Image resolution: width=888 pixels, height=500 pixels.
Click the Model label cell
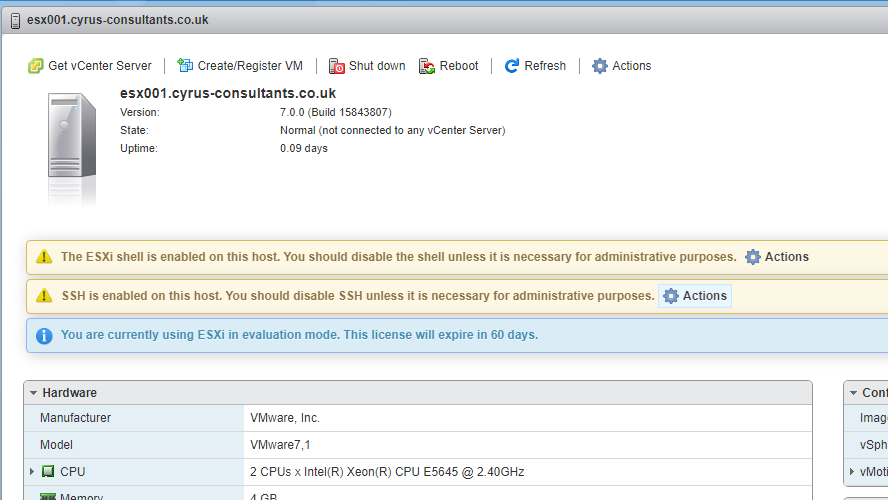[134, 445]
